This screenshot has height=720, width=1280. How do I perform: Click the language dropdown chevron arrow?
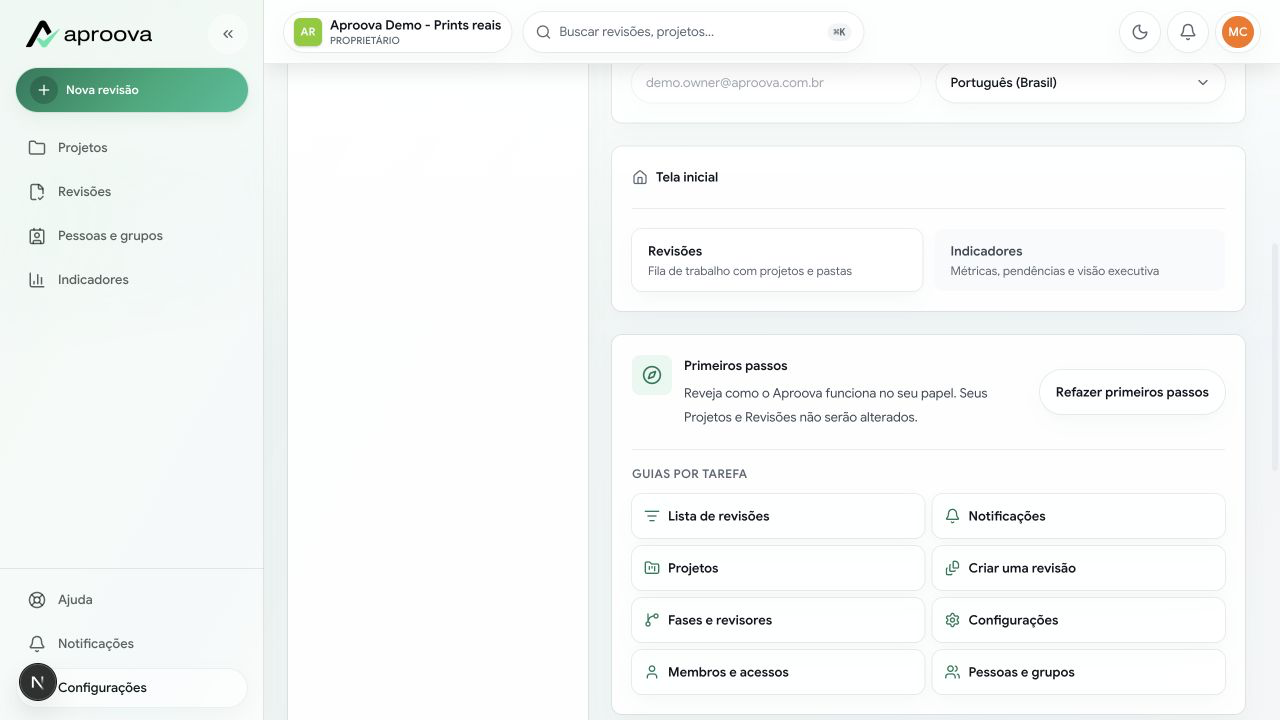click(1203, 83)
